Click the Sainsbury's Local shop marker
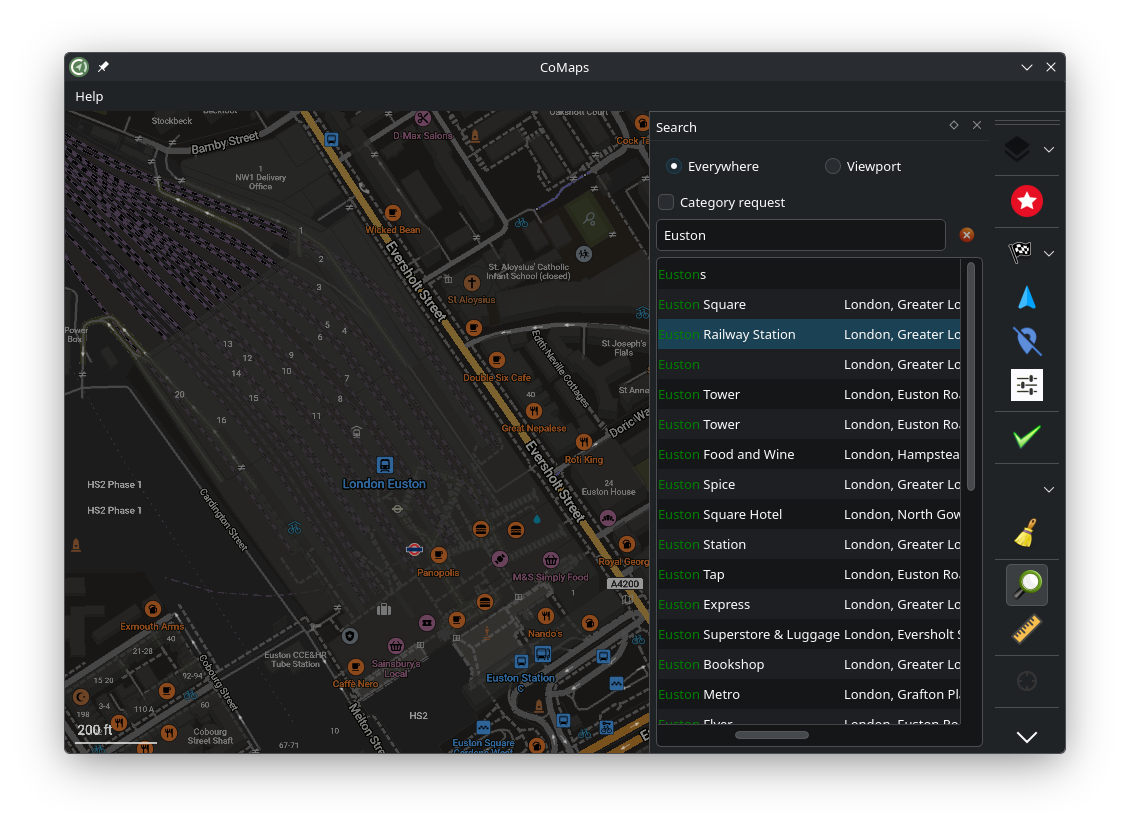The height and width of the screenshot is (830, 1130). pyautogui.click(x=396, y=646)
